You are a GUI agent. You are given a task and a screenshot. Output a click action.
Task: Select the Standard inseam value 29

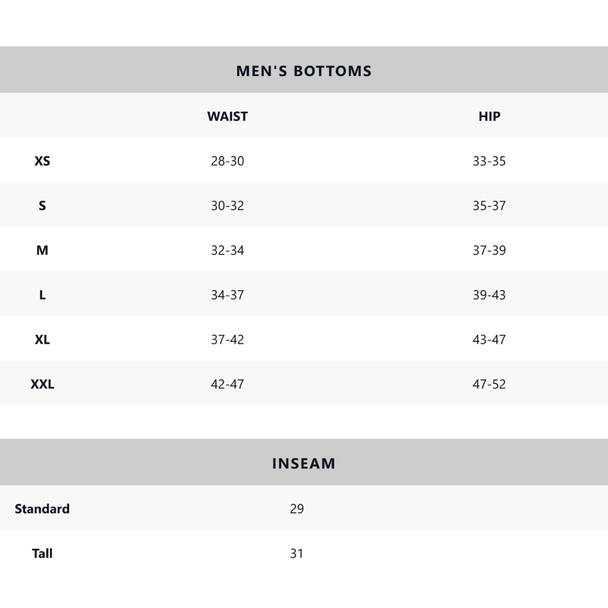tap(297, 509)
